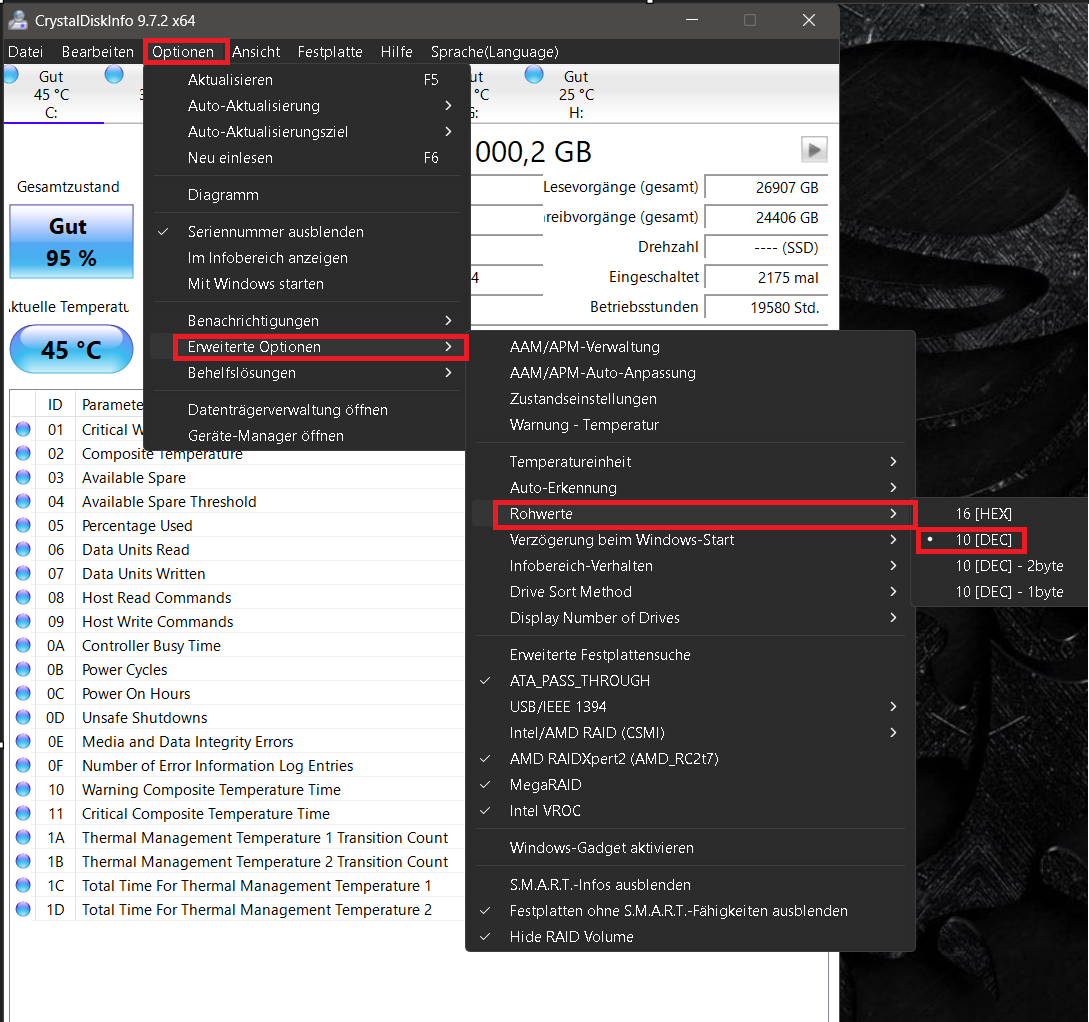The width and height of the screenshot is (1089, 1022).
Task: Click status orb for Available Spare row
Action: click(x=23, y=477)
